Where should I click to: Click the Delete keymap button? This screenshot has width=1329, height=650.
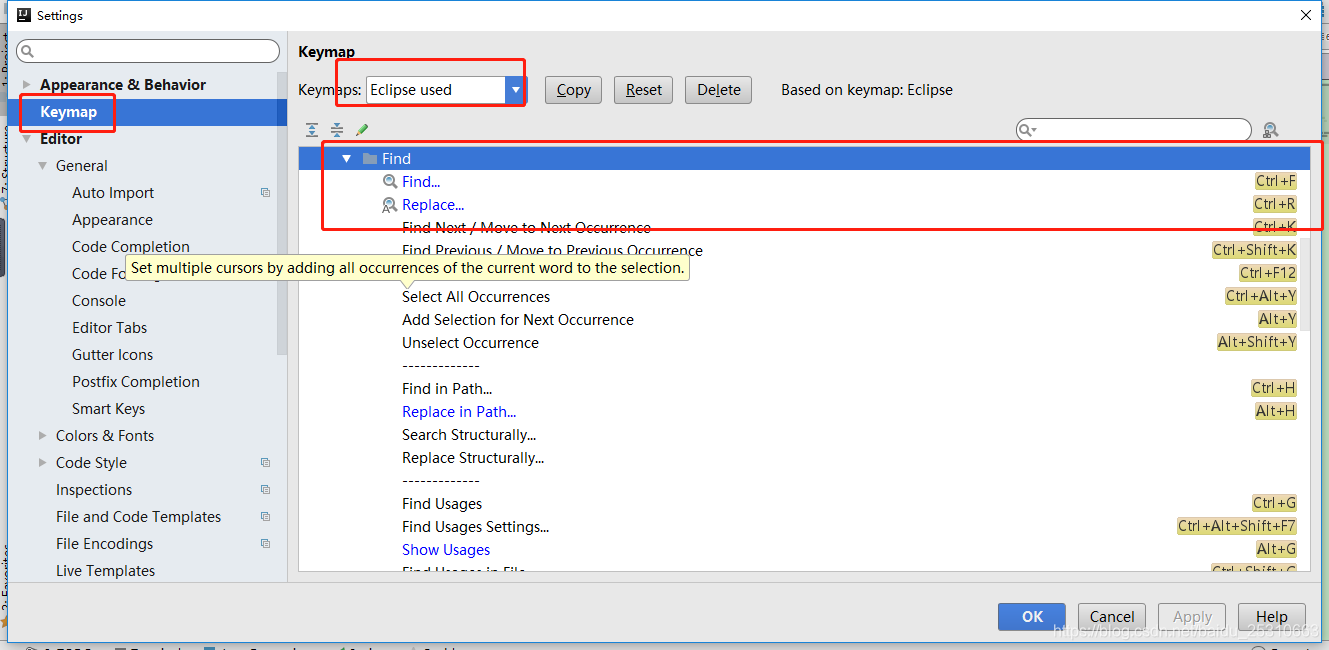coord(719,90)
